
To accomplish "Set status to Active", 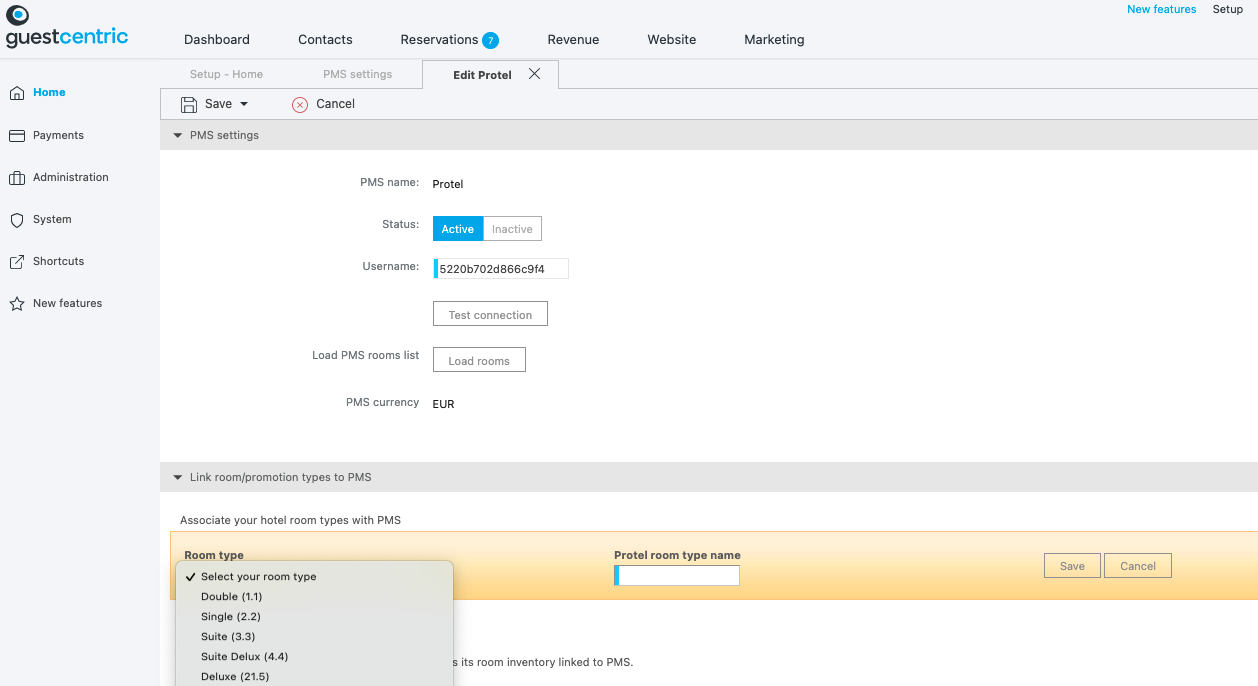I will pyautogui.click(x=458, y=229).
